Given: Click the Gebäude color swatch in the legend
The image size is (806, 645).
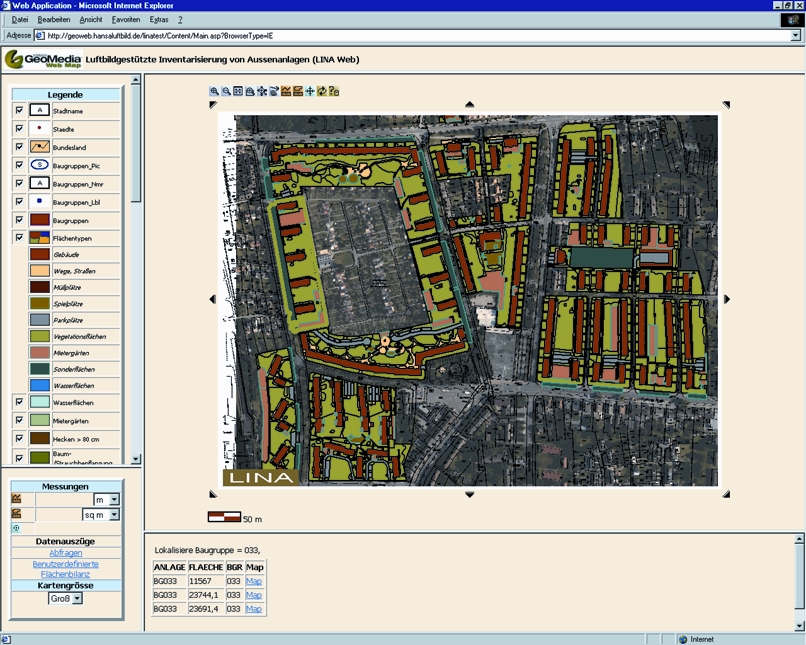Looking at the screenshot, I should pos(40,255).
